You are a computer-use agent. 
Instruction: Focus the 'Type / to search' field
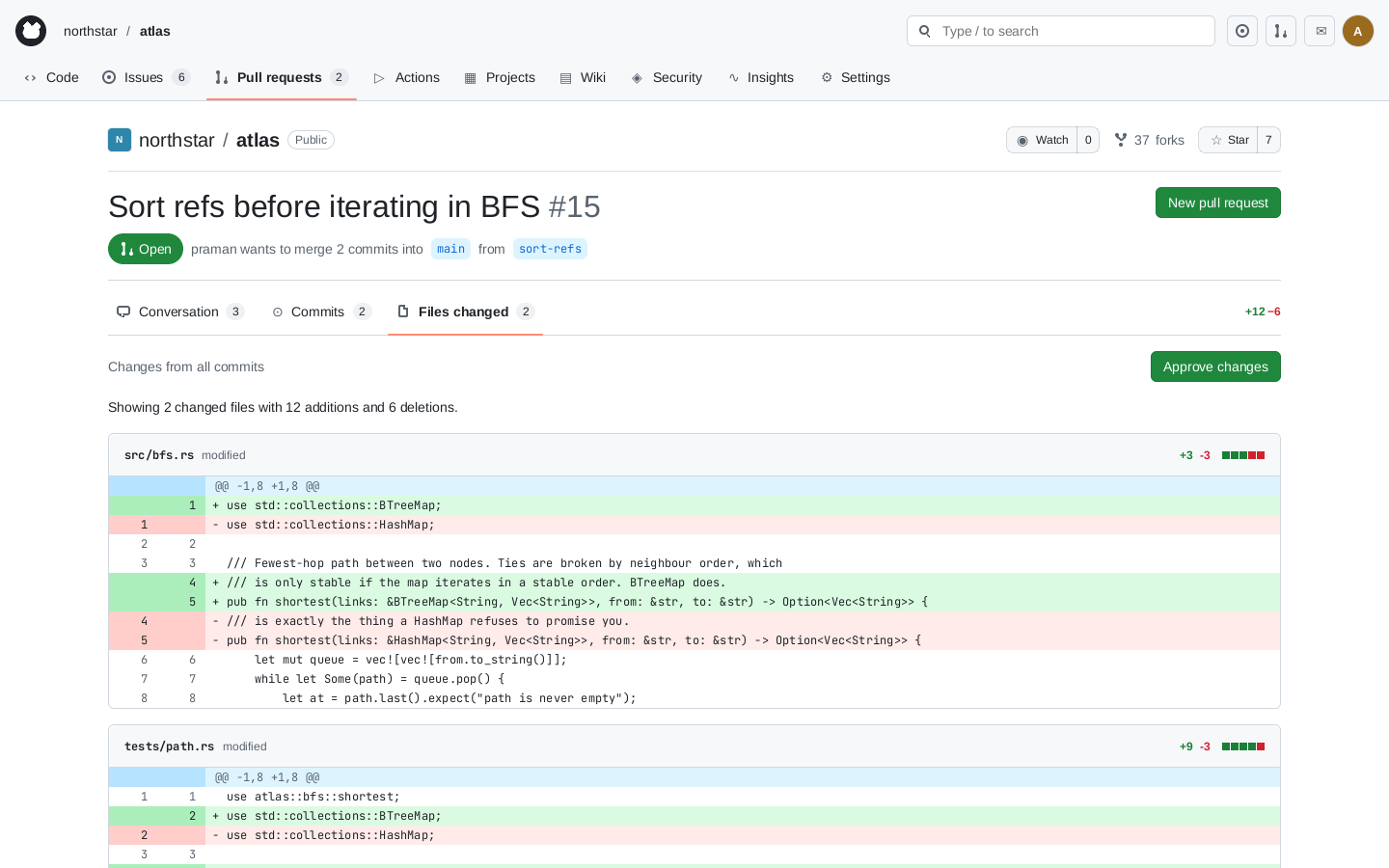pyautogui.click(x=1061, y=31)
